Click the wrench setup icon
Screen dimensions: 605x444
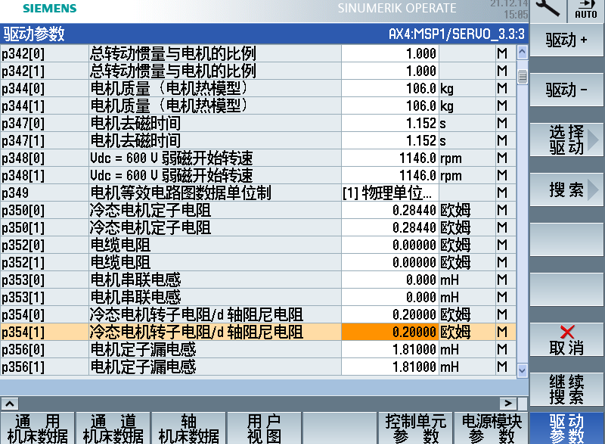(547, 8)
